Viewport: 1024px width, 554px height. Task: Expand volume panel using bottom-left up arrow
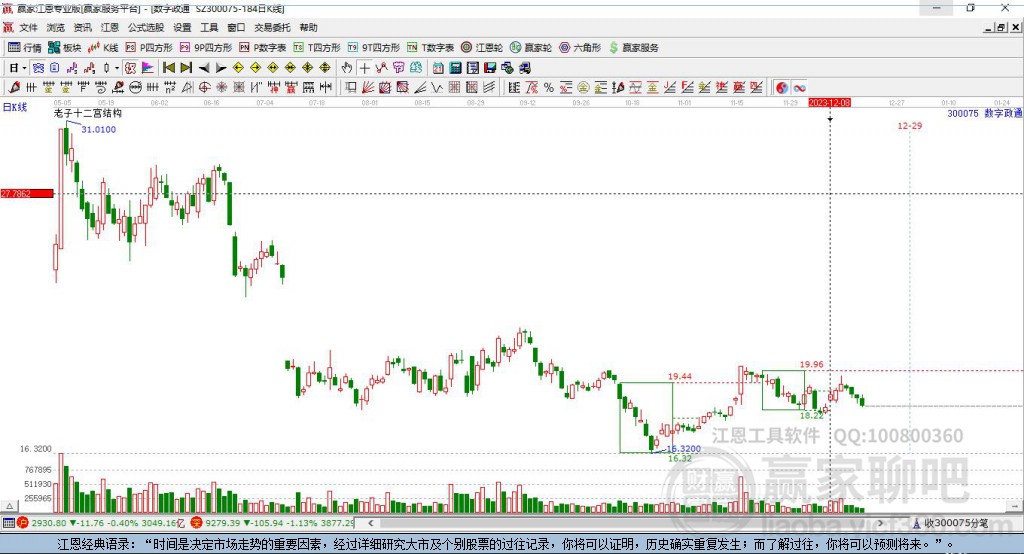click(9, 506)
